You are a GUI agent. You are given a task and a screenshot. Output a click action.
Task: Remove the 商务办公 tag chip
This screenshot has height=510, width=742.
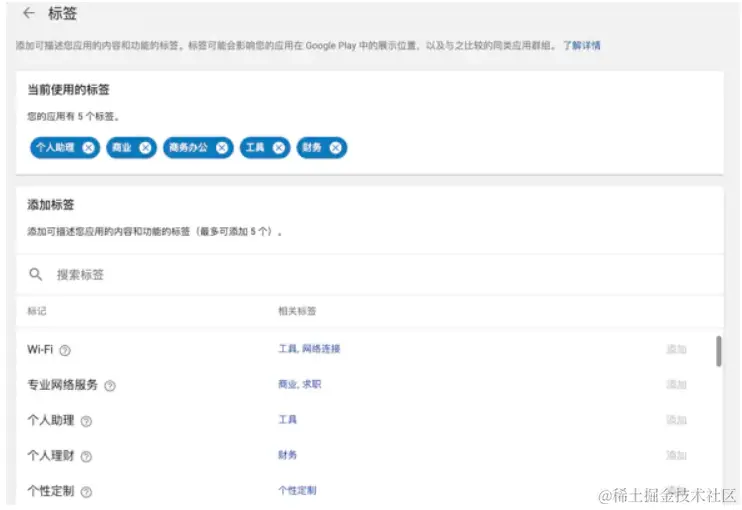[x=221, y=148]
